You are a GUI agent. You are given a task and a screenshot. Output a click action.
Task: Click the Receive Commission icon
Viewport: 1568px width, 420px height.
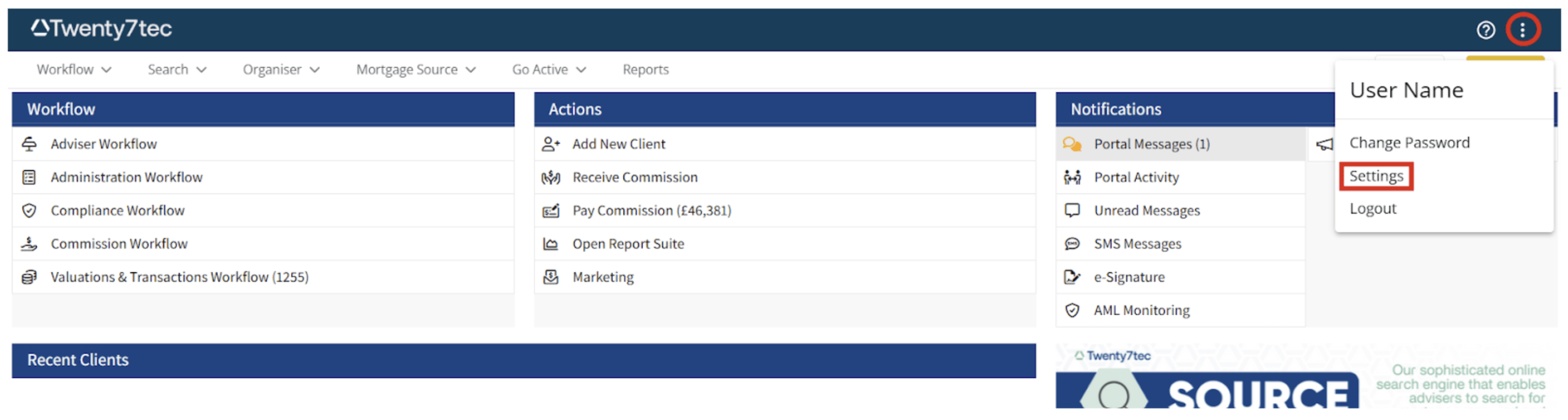click(550, 178)
